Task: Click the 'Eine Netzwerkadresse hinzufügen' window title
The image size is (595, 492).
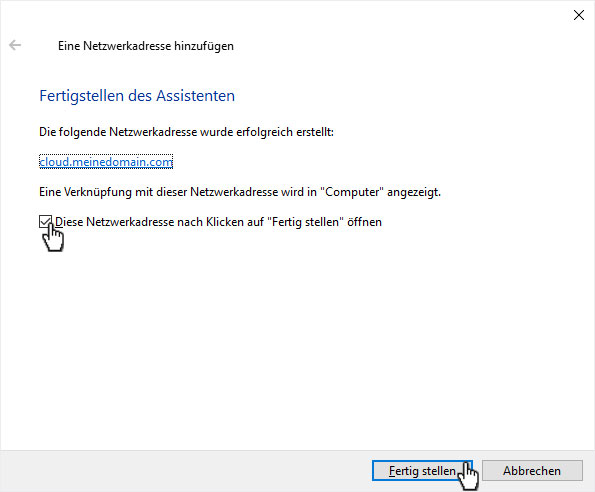Action: (x=146, y=46)
